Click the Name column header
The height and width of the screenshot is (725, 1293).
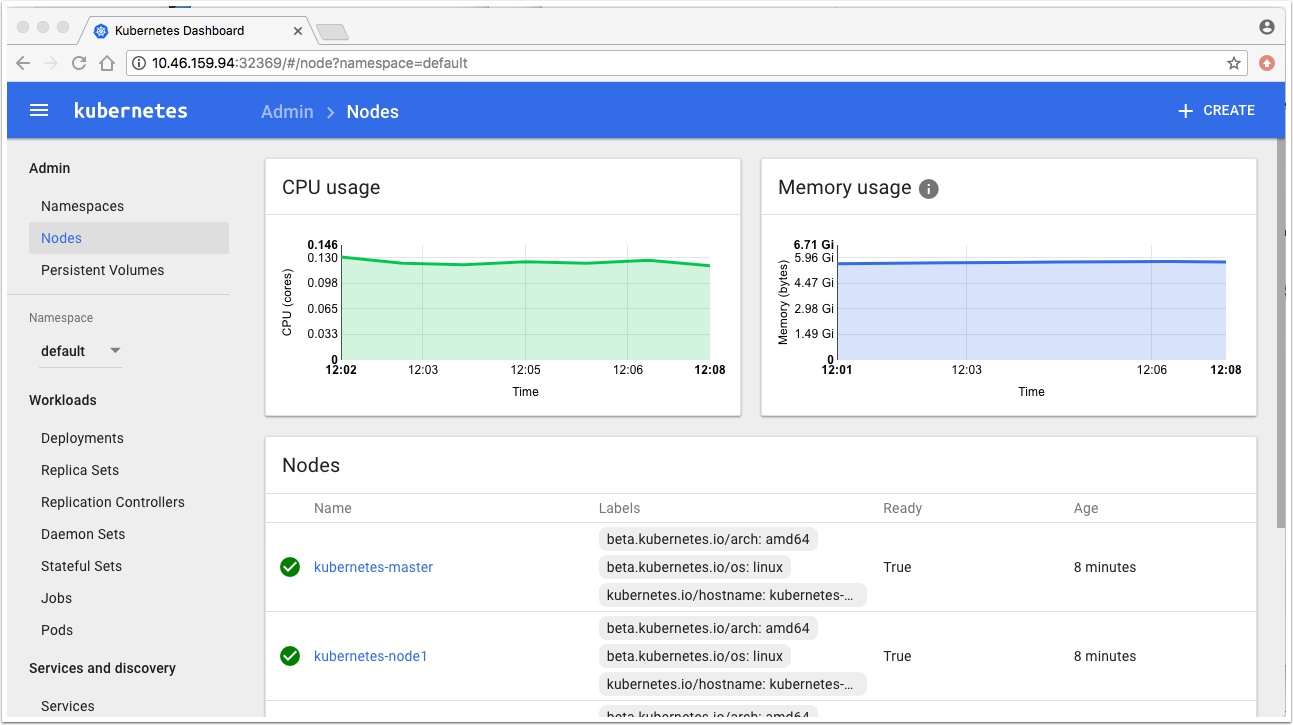[x=333, y=508]
